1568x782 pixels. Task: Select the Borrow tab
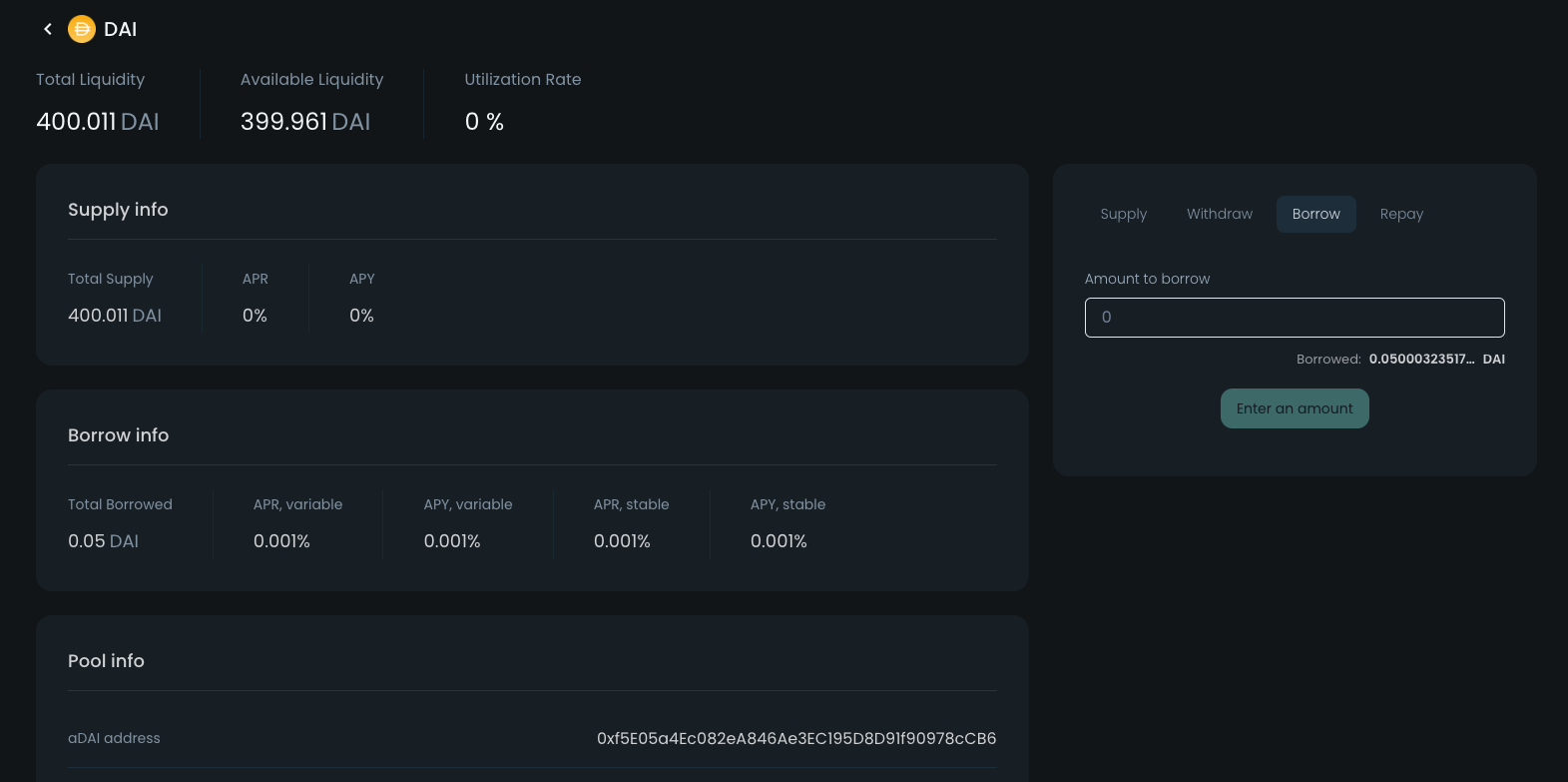coord(1315,214)
